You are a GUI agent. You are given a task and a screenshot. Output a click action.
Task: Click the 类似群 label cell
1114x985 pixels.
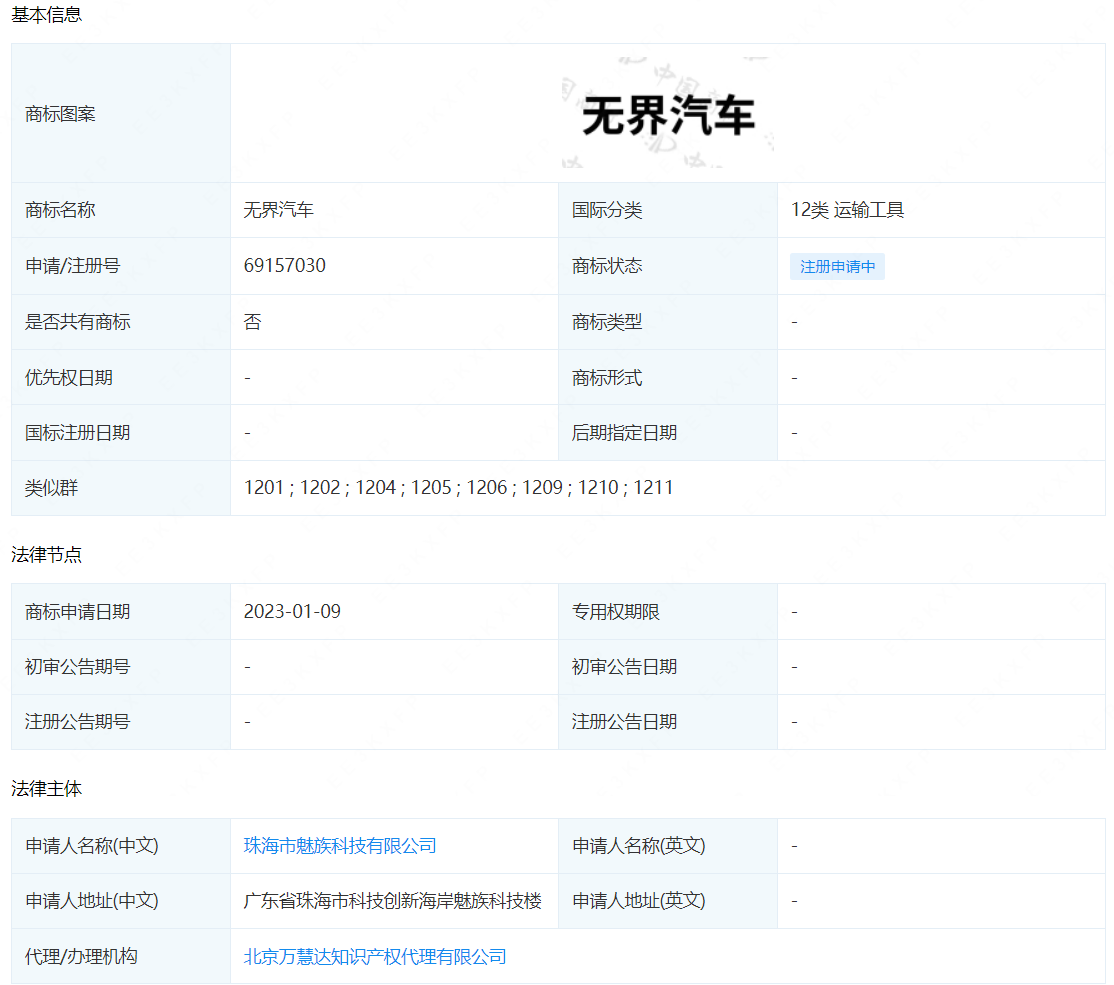pyautogui.click(x=52, y=488)
